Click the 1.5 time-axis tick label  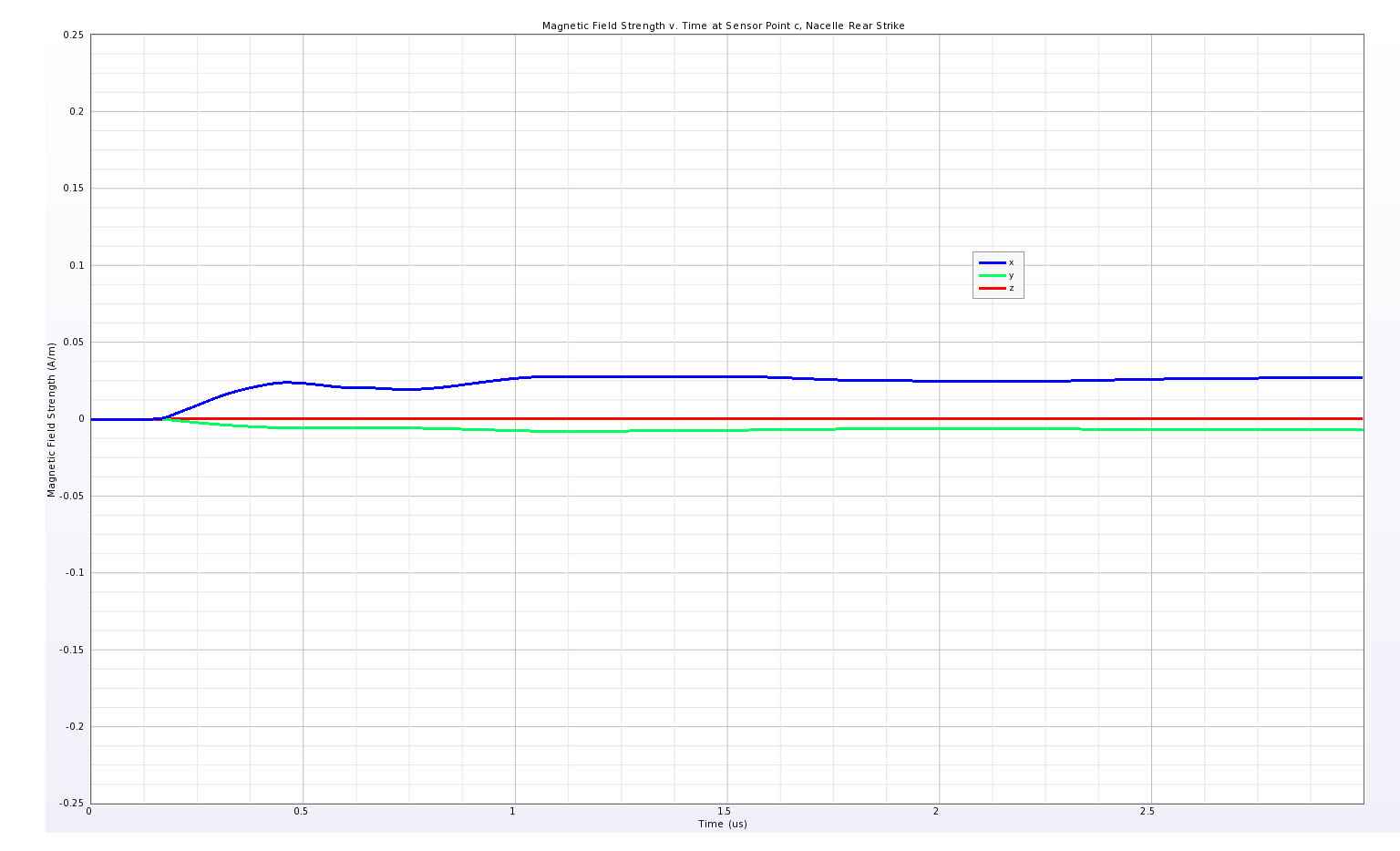[725, 811]
